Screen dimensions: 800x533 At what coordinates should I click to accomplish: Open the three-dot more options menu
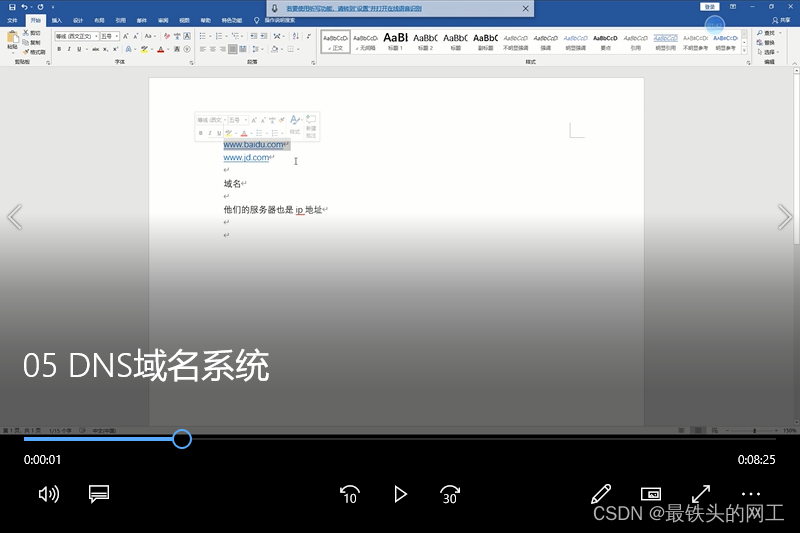click(x=751, y=494)
